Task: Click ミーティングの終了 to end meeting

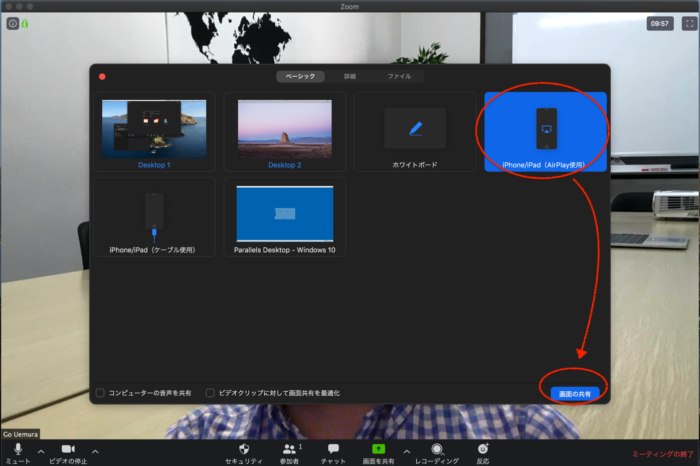Action: pyautogui.click(x=663, y=454)
